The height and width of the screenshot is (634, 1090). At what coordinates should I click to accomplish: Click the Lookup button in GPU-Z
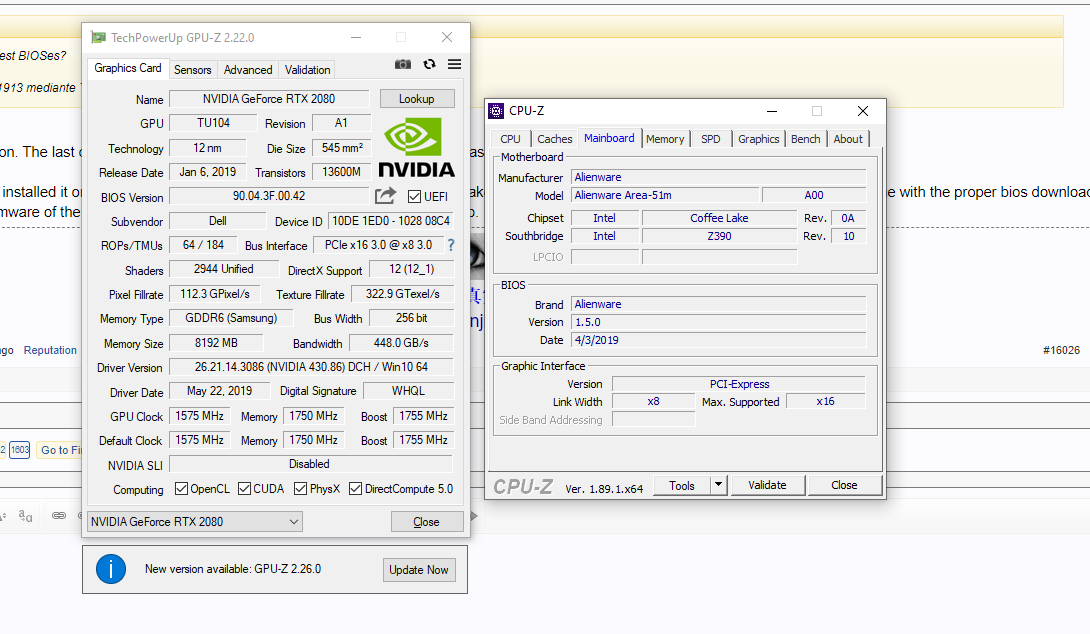[x=417, y=99]
